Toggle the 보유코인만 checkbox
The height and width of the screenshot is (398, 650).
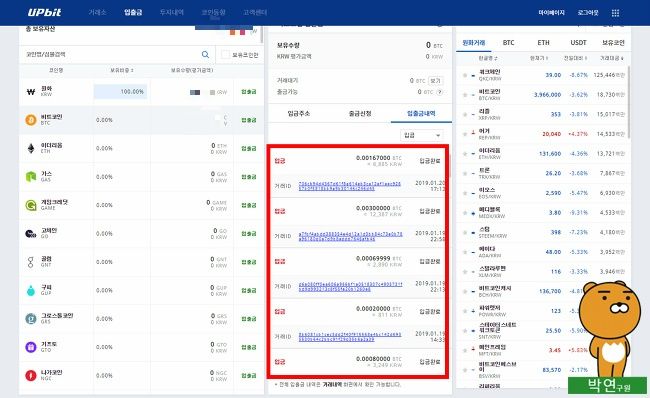click(225, 54)
